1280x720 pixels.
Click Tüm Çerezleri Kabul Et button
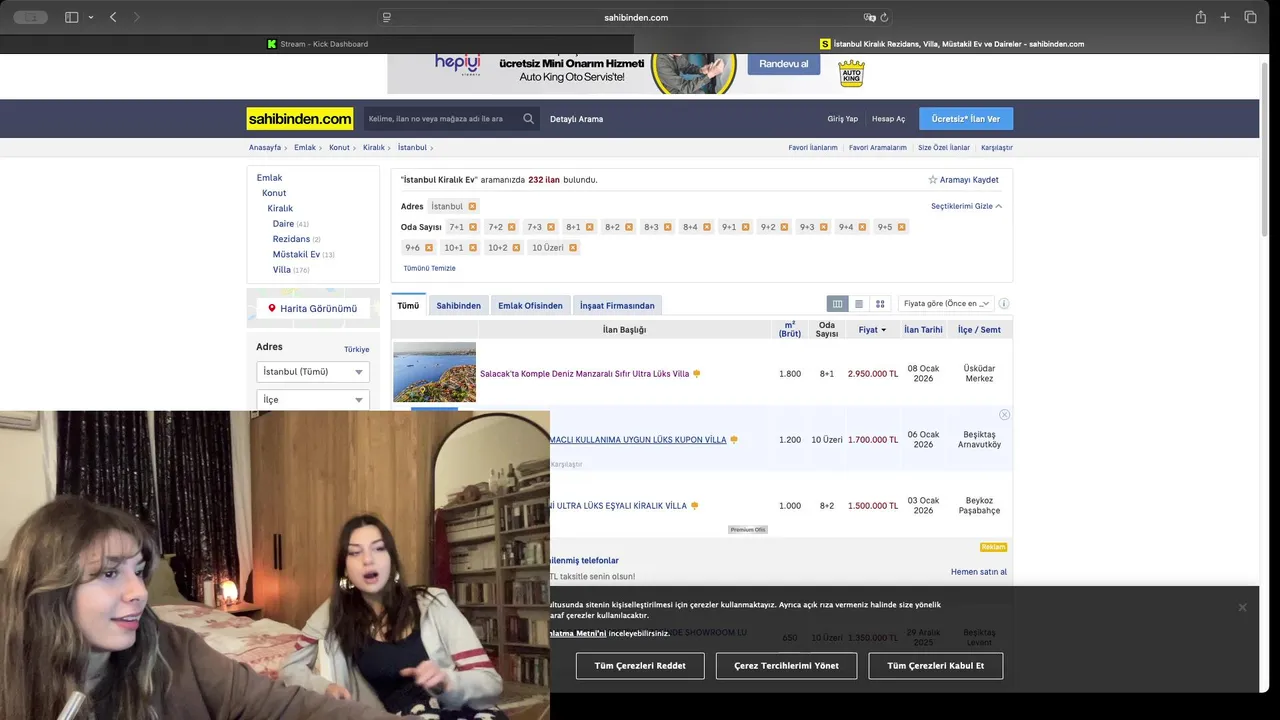click(936, 666)
